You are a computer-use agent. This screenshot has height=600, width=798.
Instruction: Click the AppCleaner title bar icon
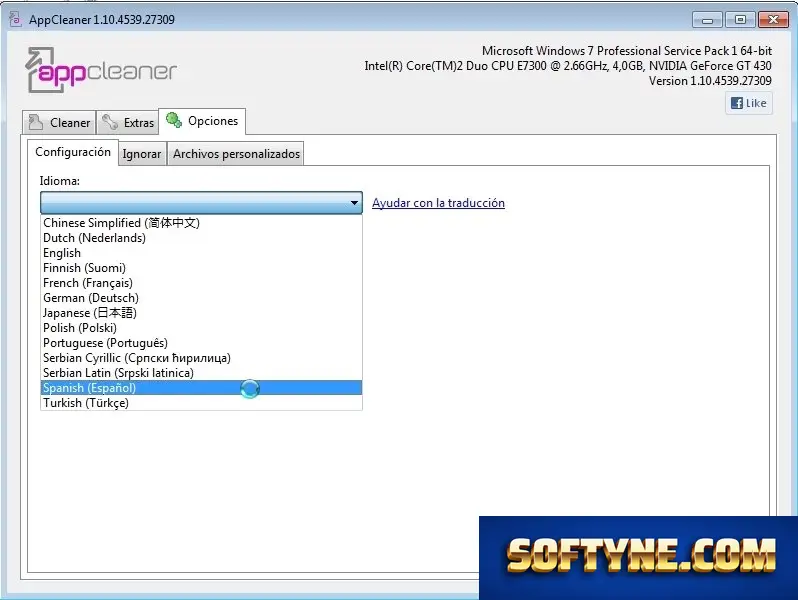click(x=16, y=19)
